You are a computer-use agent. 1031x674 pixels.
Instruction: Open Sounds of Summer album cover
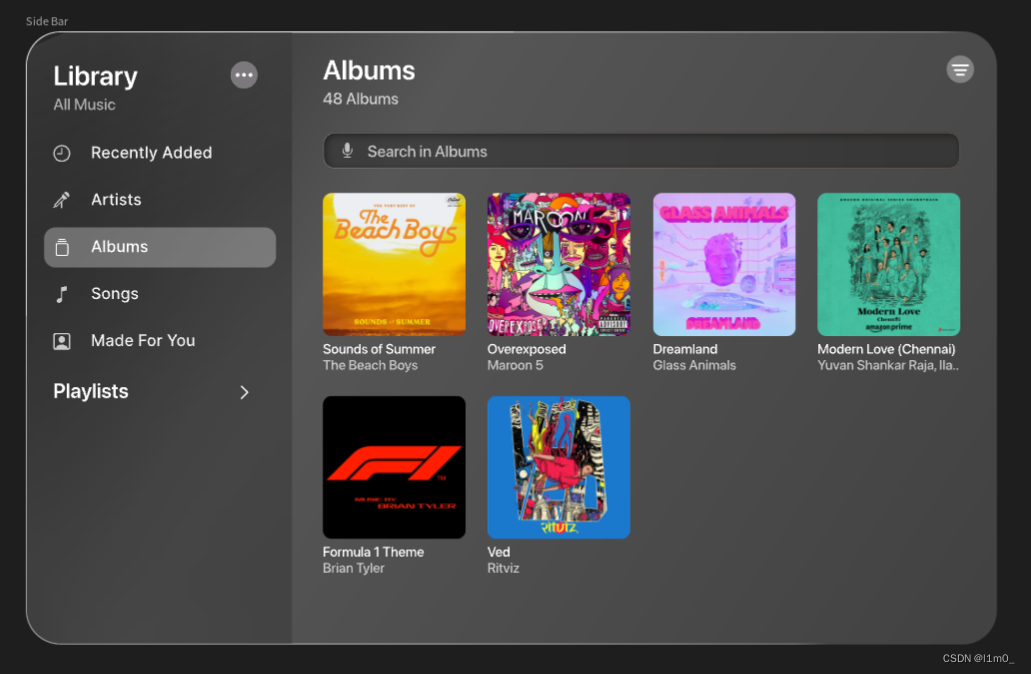click(394, 264)
